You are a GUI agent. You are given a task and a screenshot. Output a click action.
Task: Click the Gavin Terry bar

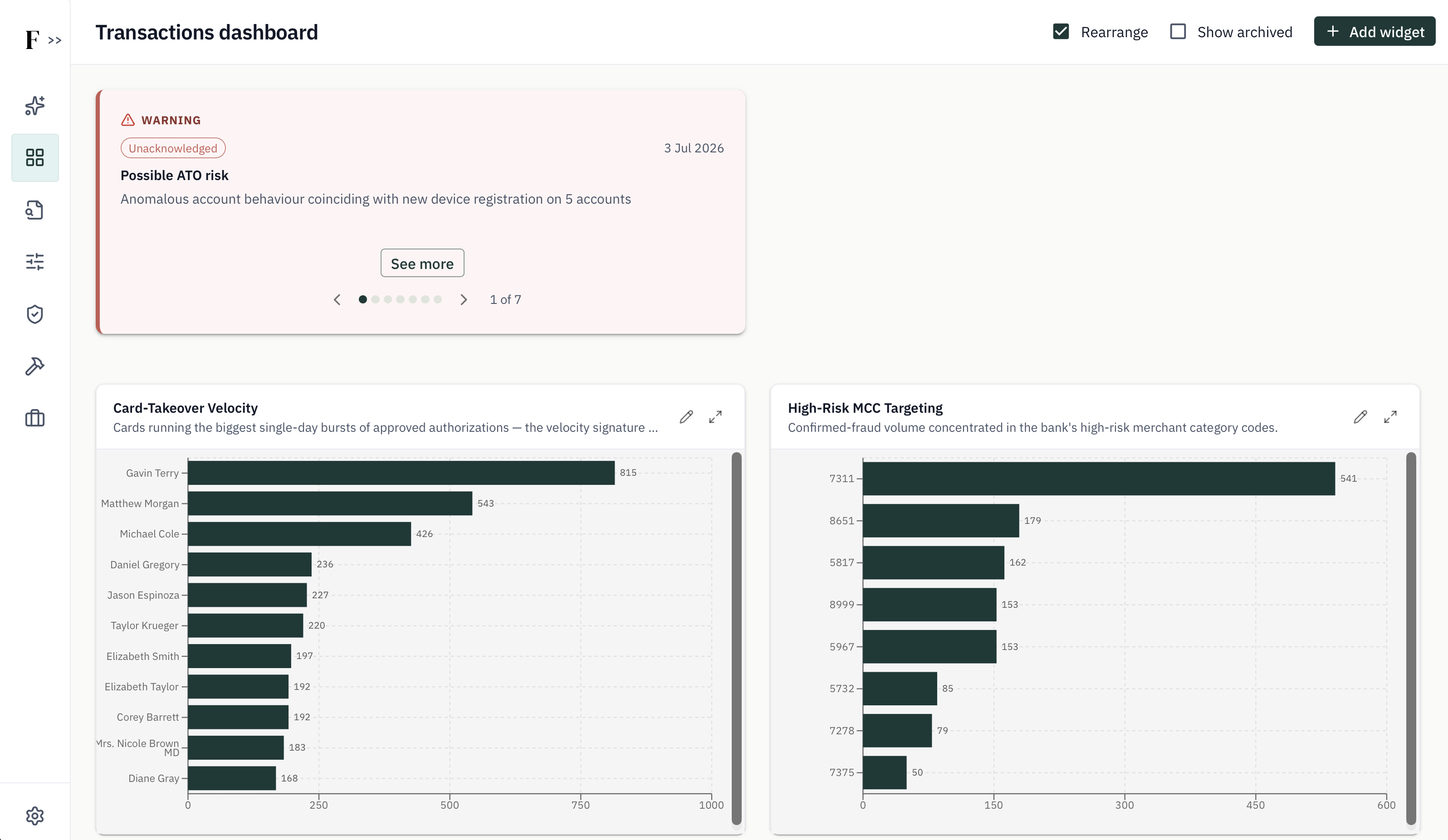pos(401,473)
